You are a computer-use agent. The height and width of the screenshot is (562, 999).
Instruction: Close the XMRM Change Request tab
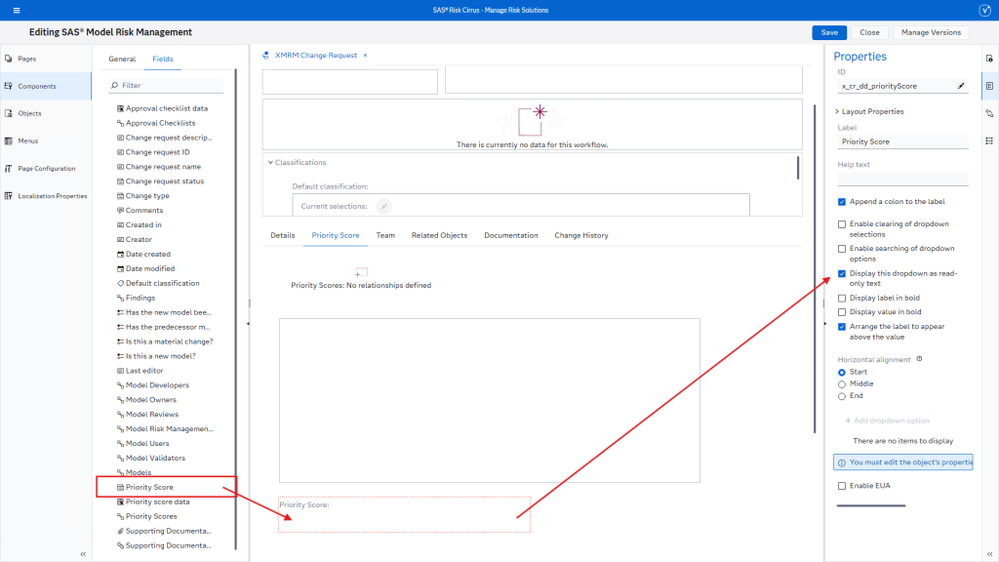pyautogui.click(x=365, y=55)
